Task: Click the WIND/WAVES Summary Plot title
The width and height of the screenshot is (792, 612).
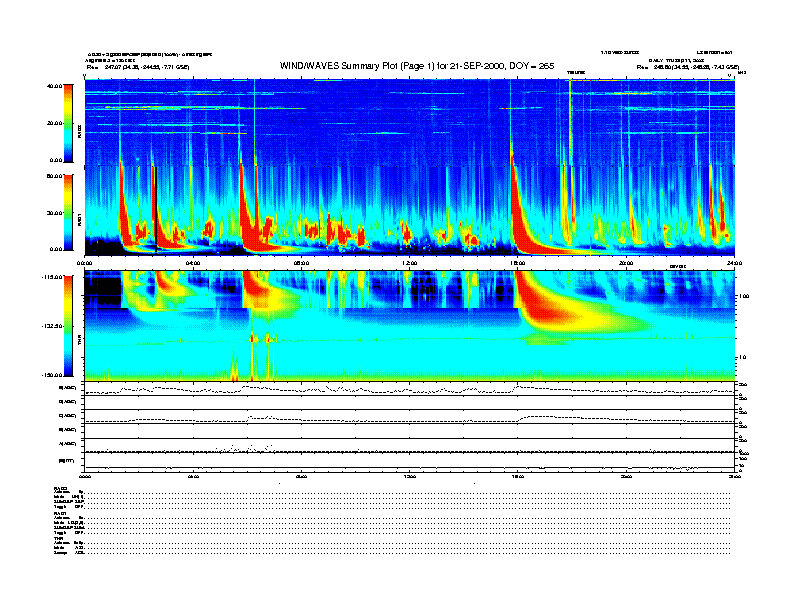Action: (x=417, y=66)
